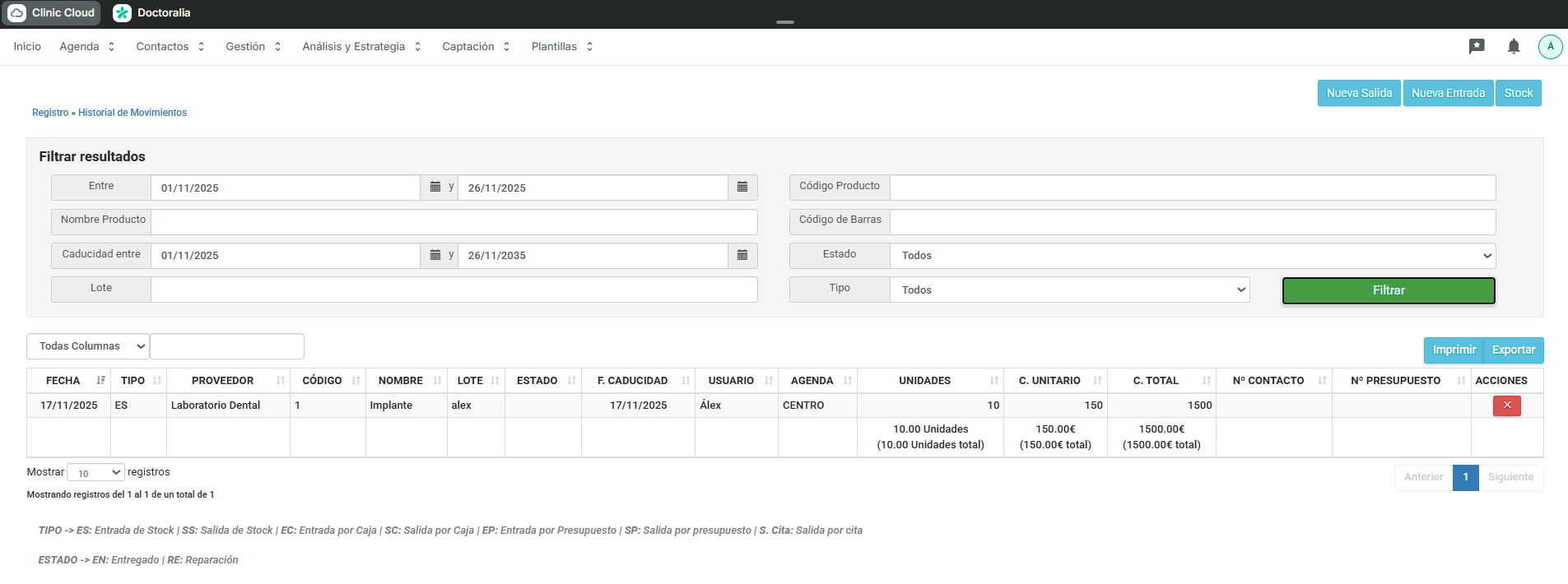
Task: Open calendar for Caducidad start date
Action: click(x=435, y=255)
